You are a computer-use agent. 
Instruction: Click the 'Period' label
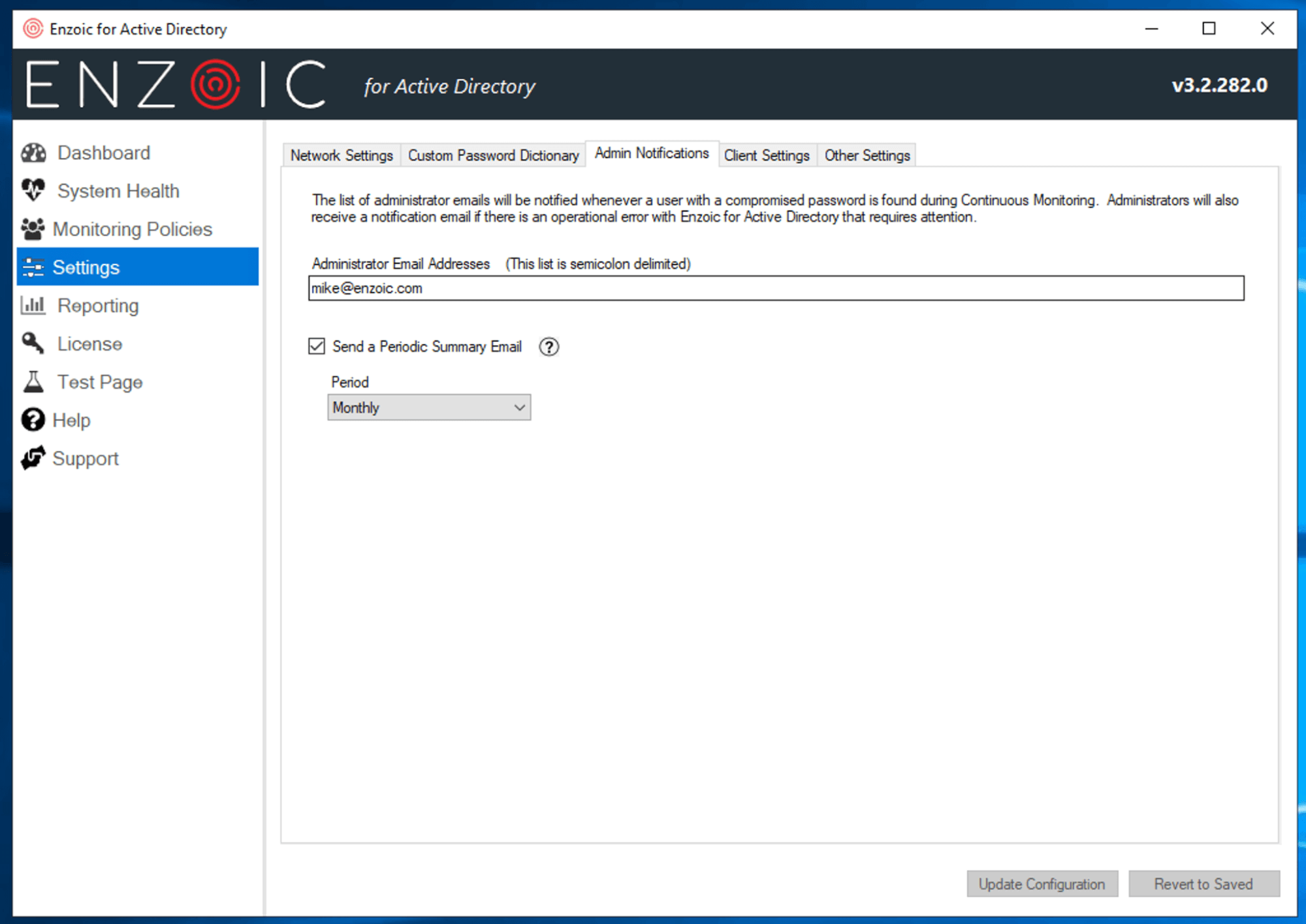[x=350, y=382]
